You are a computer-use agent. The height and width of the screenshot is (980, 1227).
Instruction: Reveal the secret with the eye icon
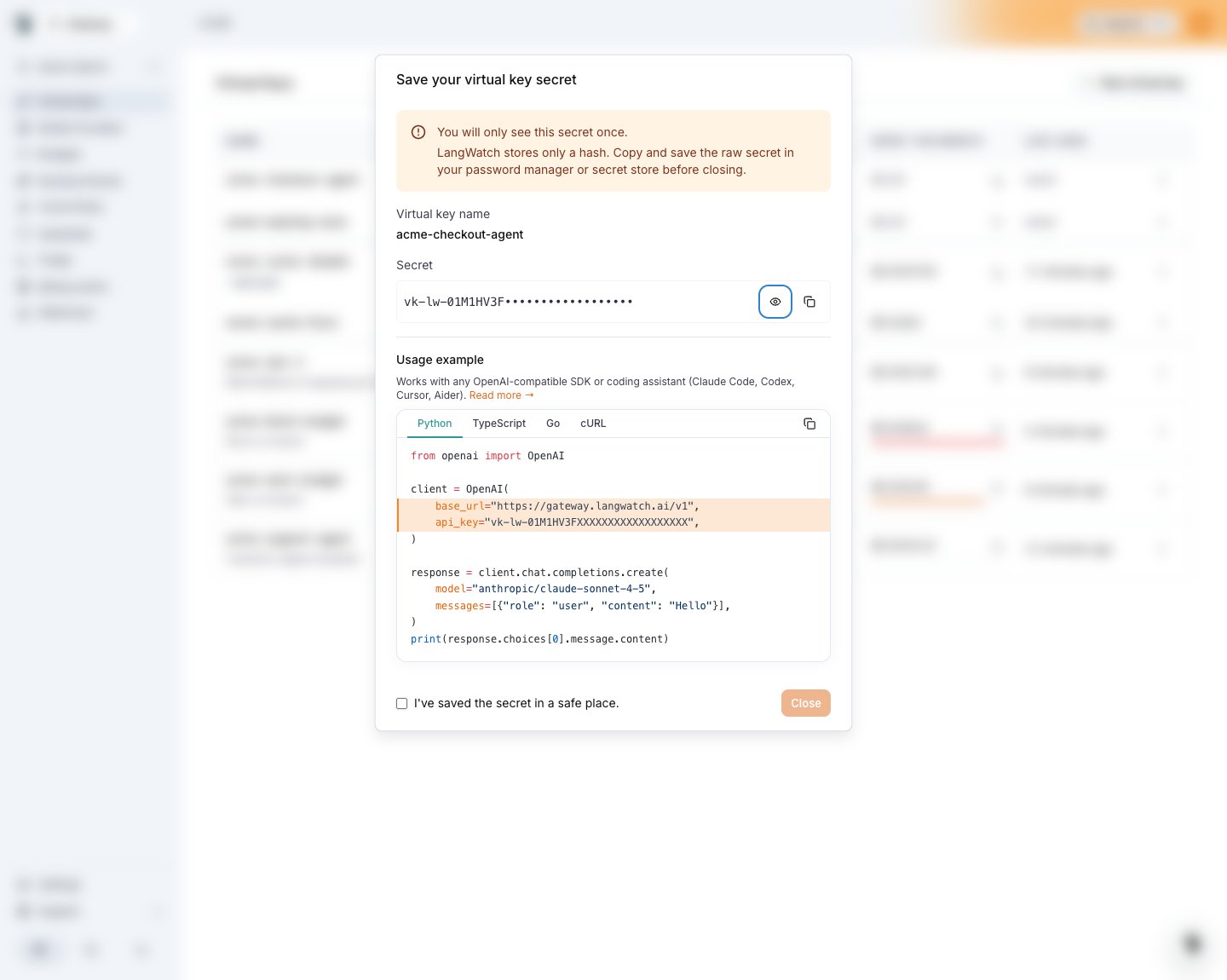tap(775, 302)
